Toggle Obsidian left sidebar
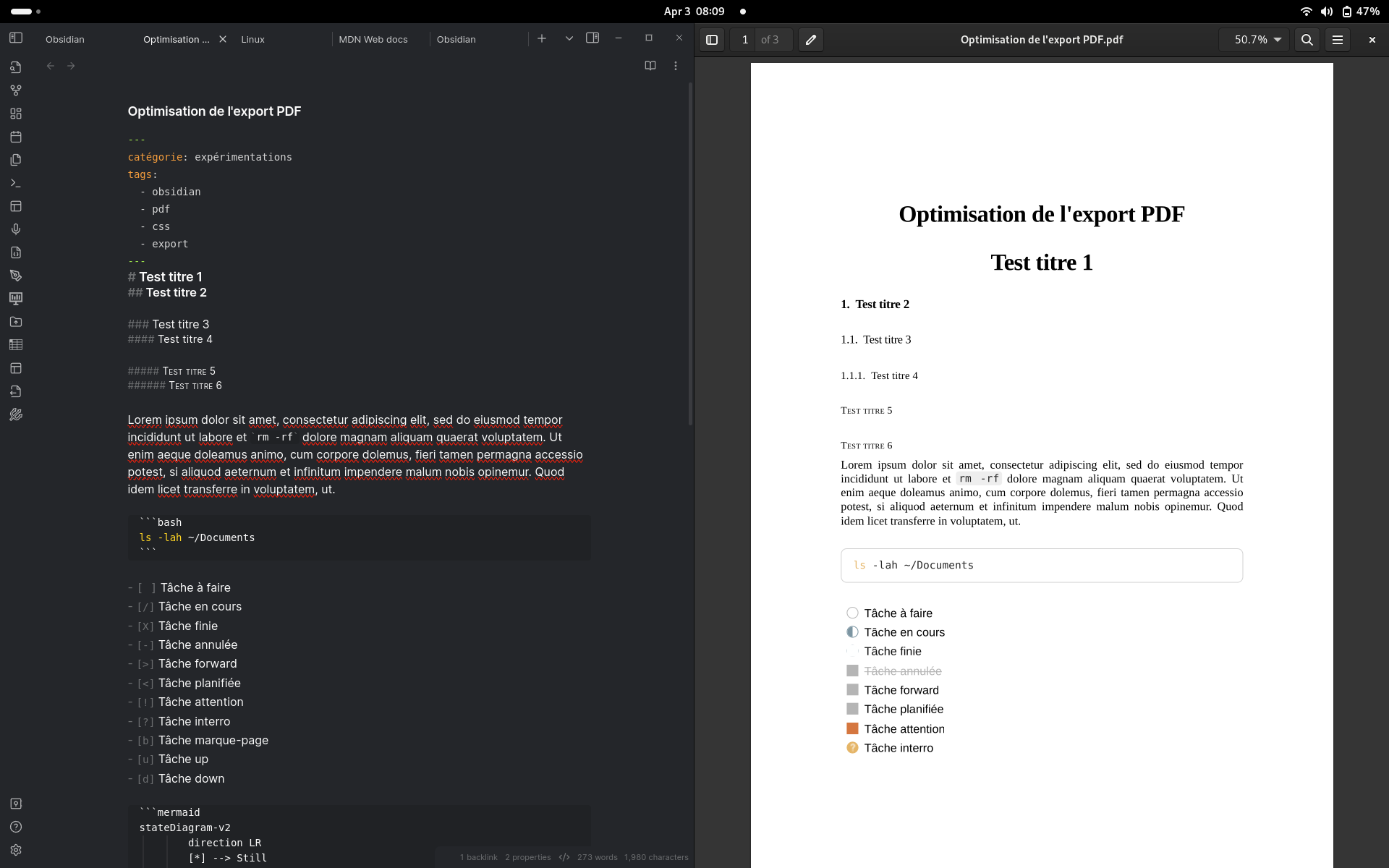1389x868 pixels. point(16,38)
